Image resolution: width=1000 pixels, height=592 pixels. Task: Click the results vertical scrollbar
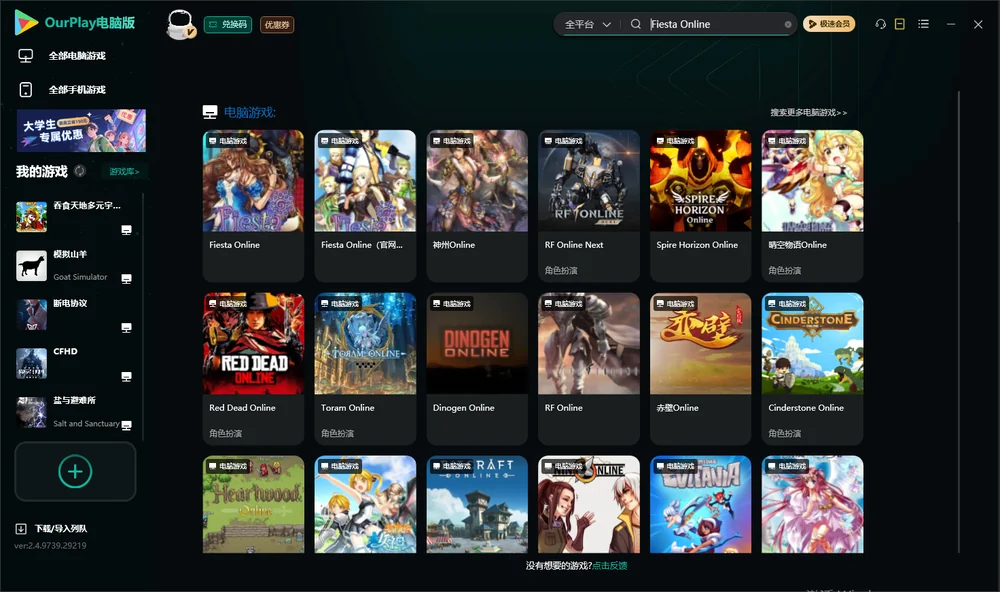[959, 322]
